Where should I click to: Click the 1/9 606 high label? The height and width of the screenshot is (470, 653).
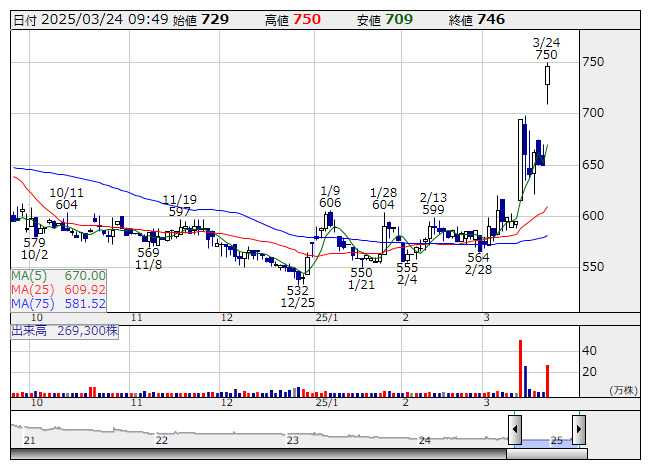coord(330,196)
